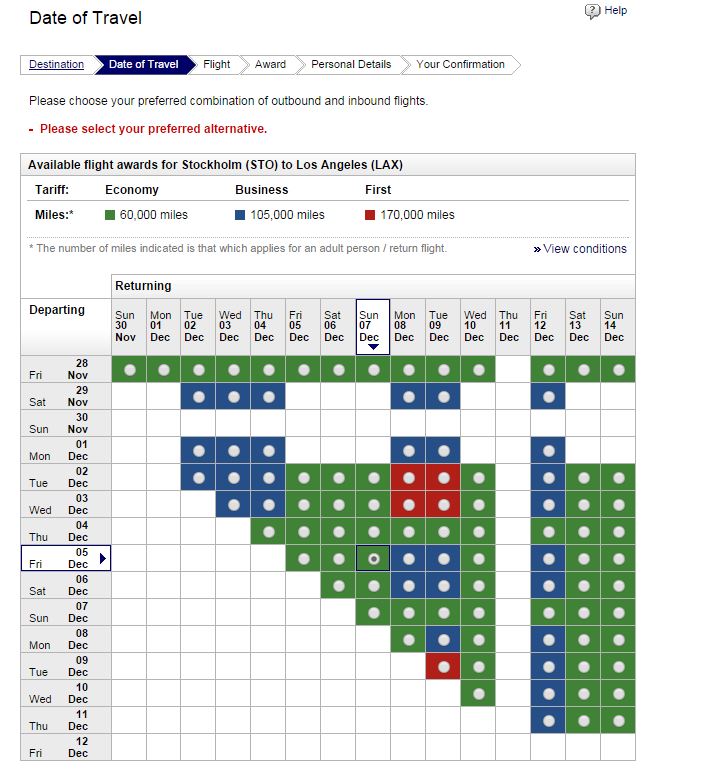Click the View conditions double-arrow icon
This screenshot has height=778, width=721.
click(x=537, y=249)
